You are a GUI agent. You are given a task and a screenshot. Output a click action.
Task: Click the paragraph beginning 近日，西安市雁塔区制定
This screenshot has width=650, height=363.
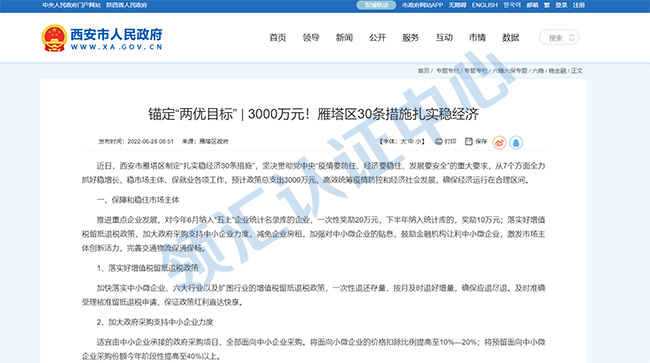pyautogui.click(x=313, y=173)
